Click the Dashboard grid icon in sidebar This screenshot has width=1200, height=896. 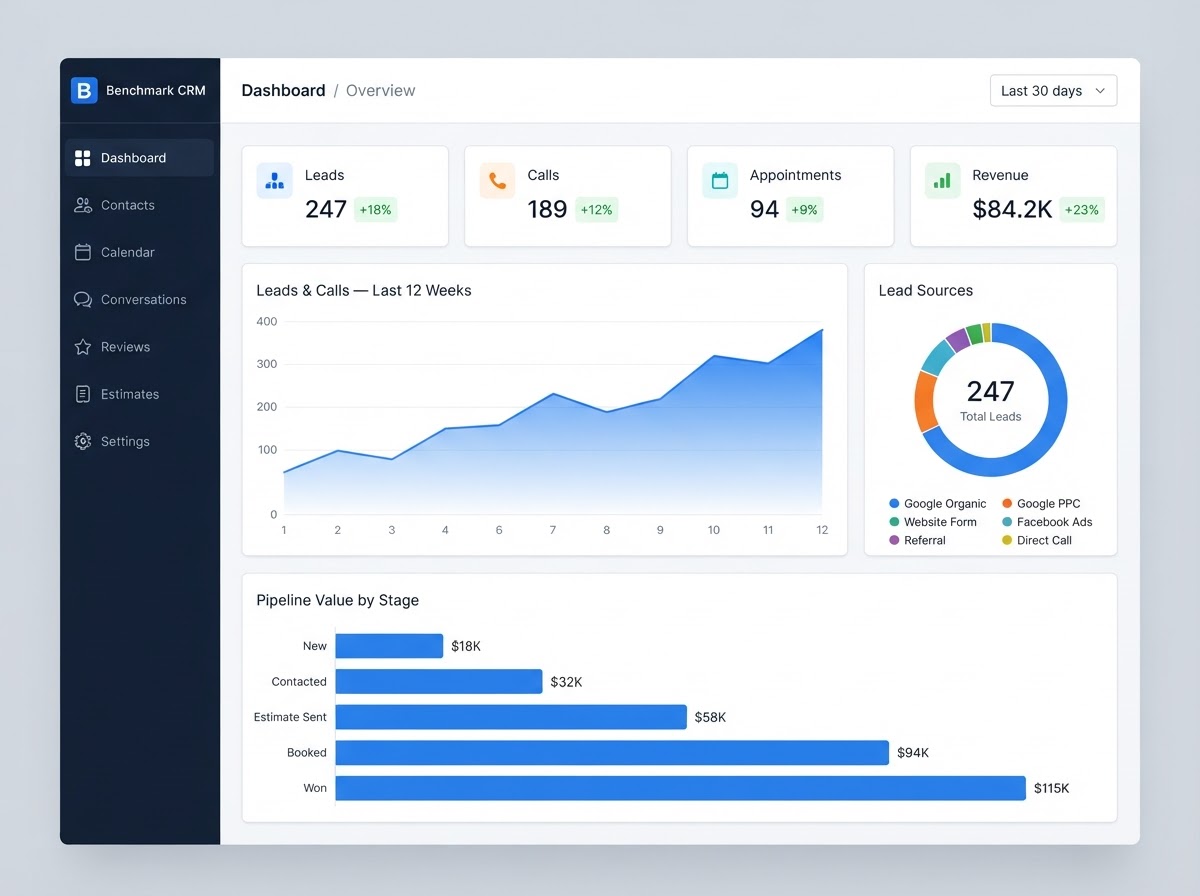pos(83,158)
